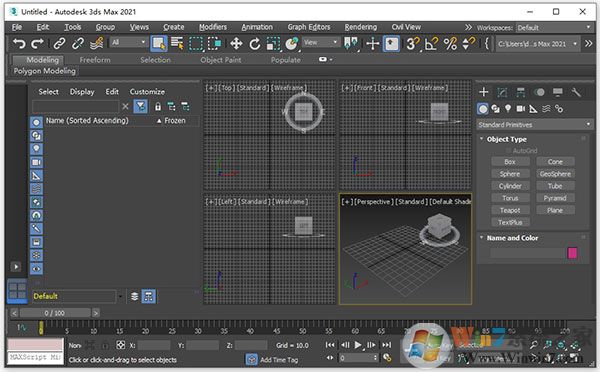600x372 pixels.
Task: Go to the start frame
Action: (x=330, y=345)
